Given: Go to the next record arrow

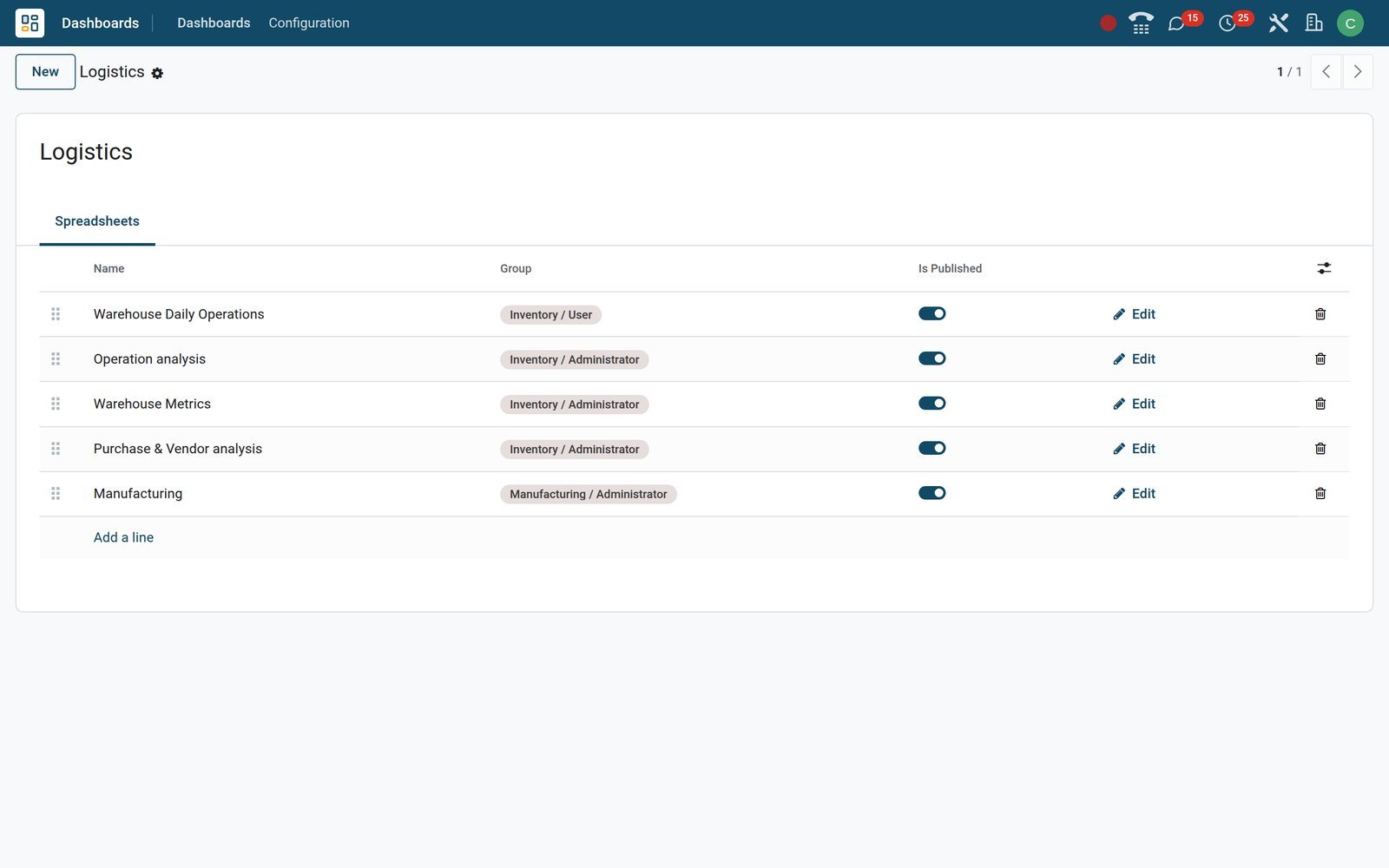Looking at the screenshot, I should 1358,72.
